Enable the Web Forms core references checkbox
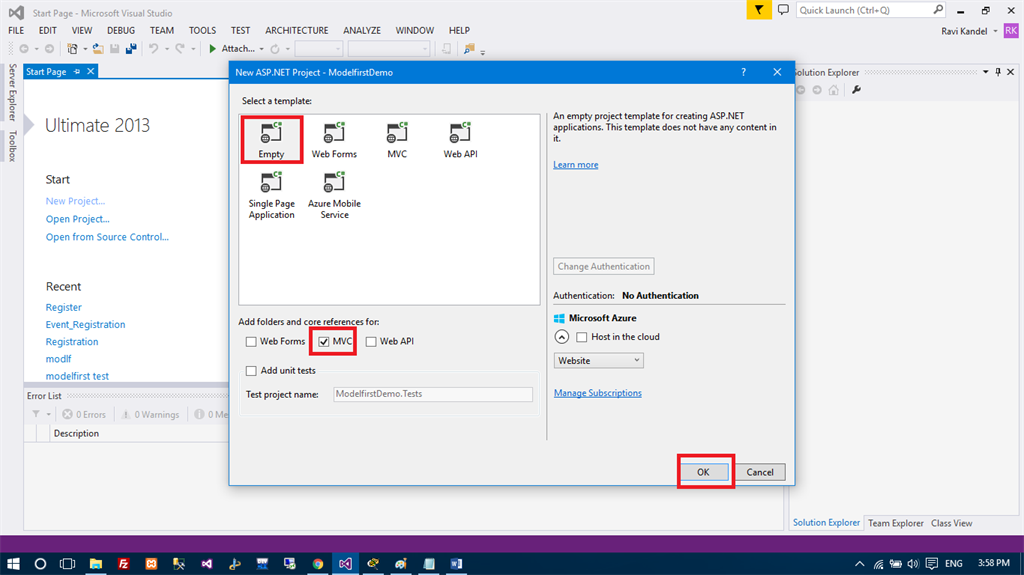Viewport: 1024px width, 575px height. [x=251, y=342]
